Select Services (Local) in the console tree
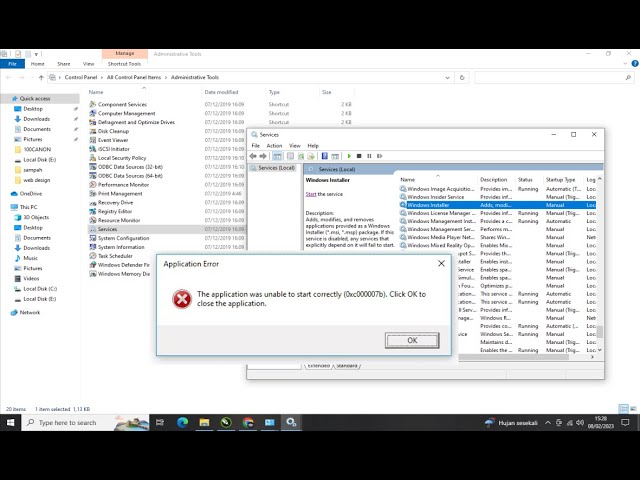This screenshot has height=480, width=640. pyautogui.click(x=276, y=168)
